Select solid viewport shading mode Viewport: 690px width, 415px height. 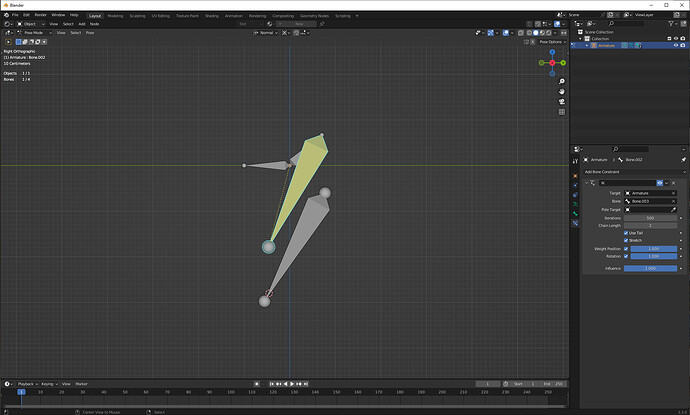coord(536,33)
